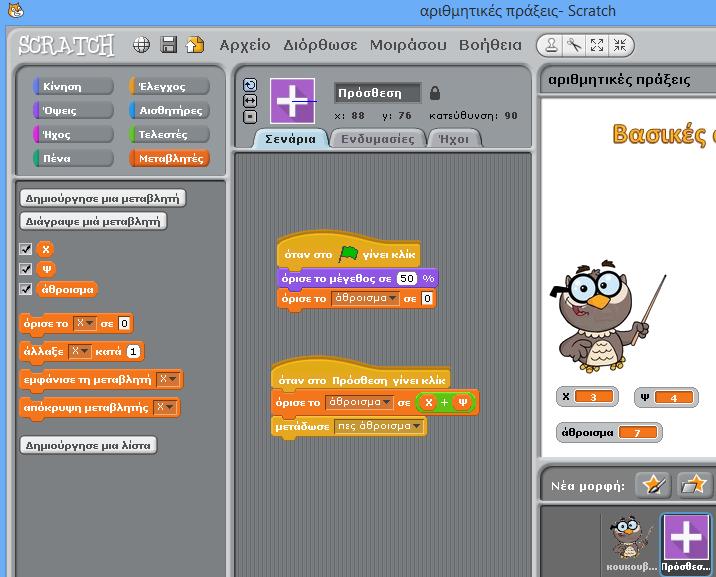The width and height of the screenshot is (716, 577).
Task: Select the scissors delete tool
Action: click(574, 45)
